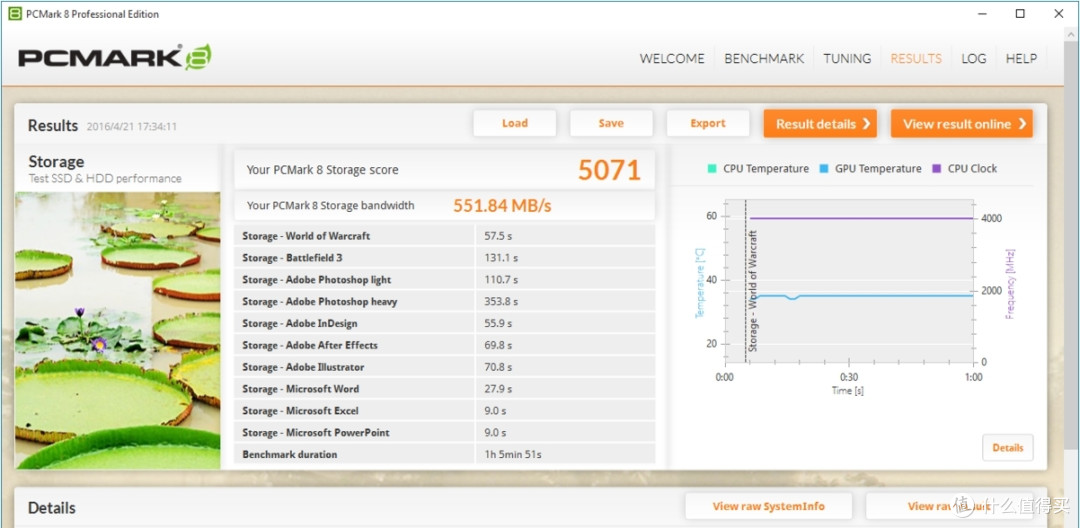The height and width of the screenshot is (528, 1080).
Task: Select Storage - Microsoft Word row
Action: coord(444,389)
